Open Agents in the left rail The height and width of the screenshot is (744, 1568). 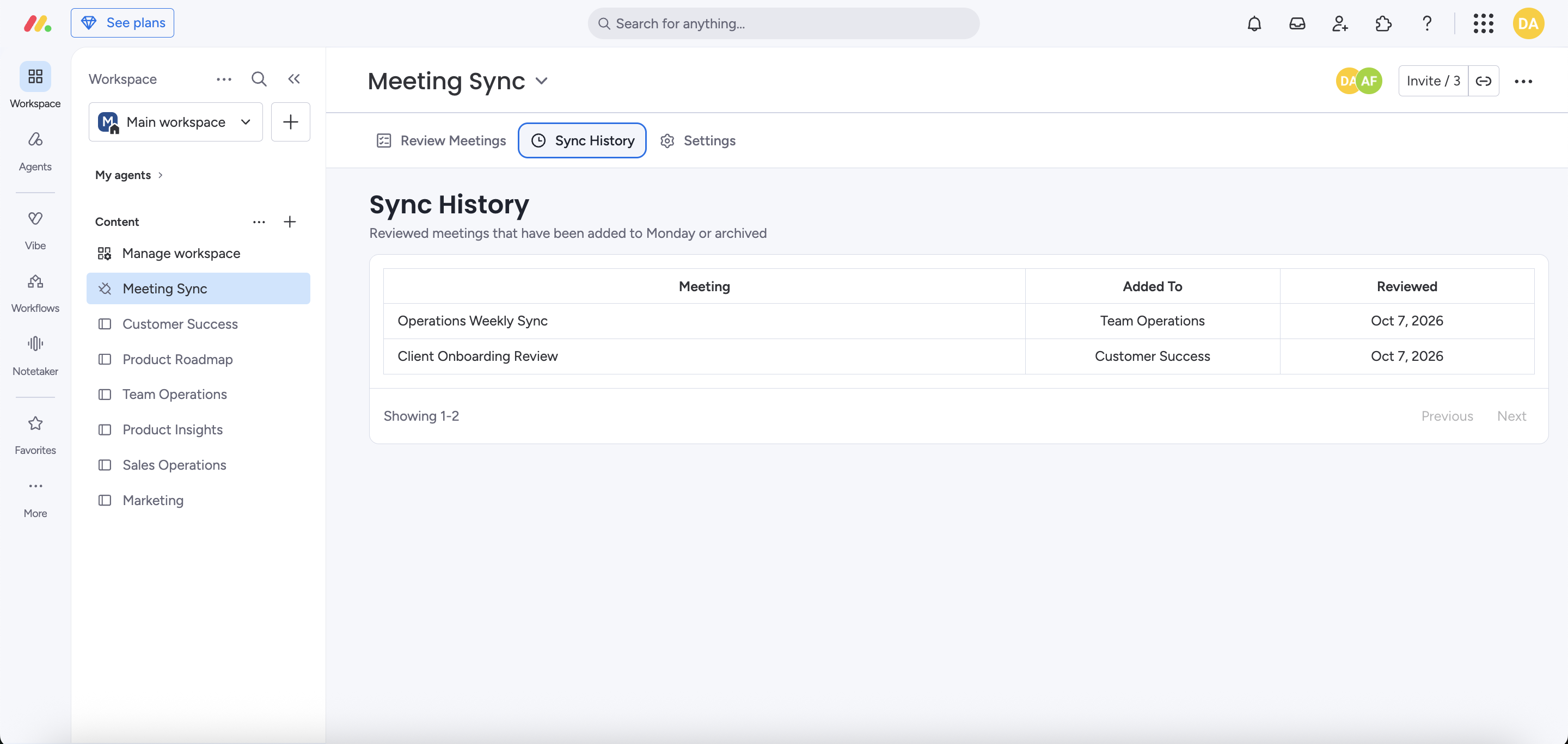(35, 151)
